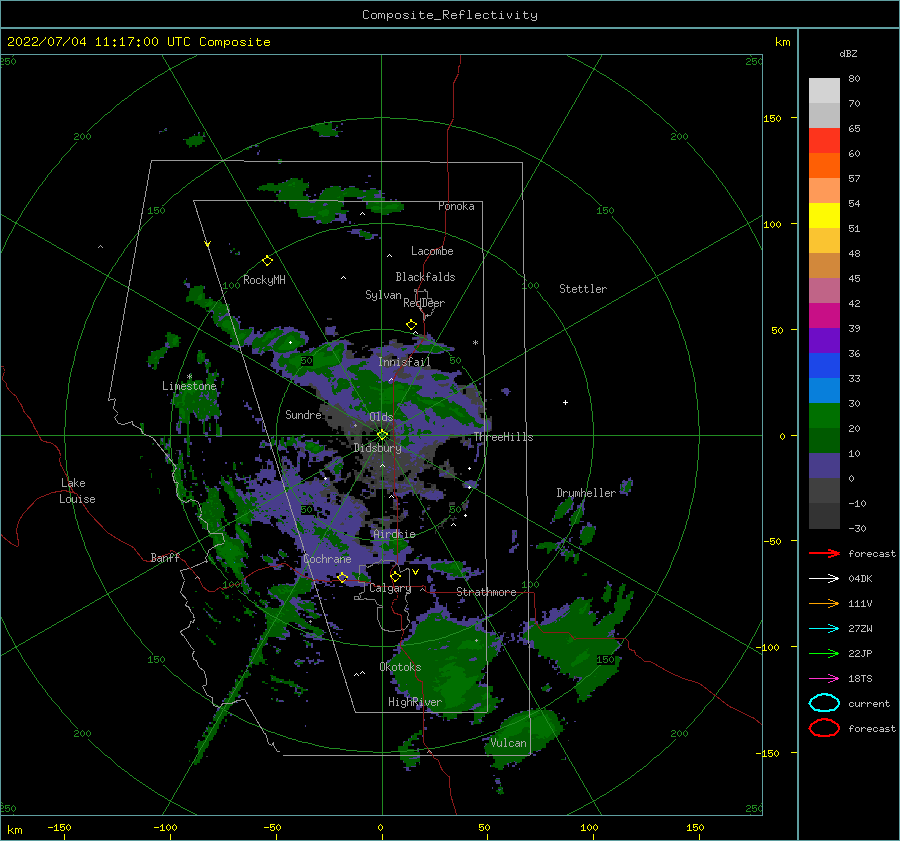The height and width of the screenshot is (841, 900).
Task: Pick the cyan 27ZW arrow symbol
Action: (x=824, y=629)
